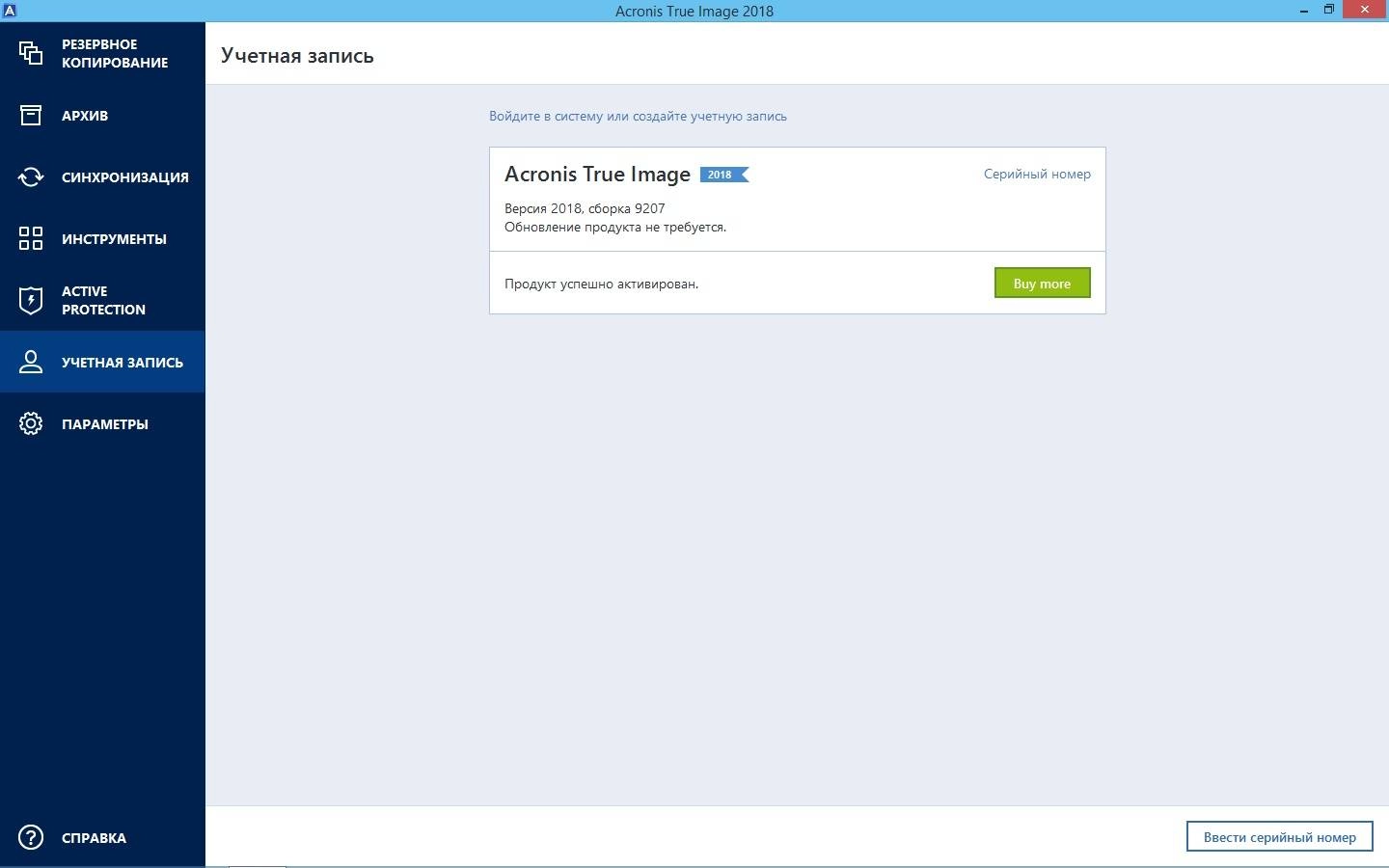Click the Acronis True Image product title
Screen dimensions: 1389x868
click(x=597, y=175)
